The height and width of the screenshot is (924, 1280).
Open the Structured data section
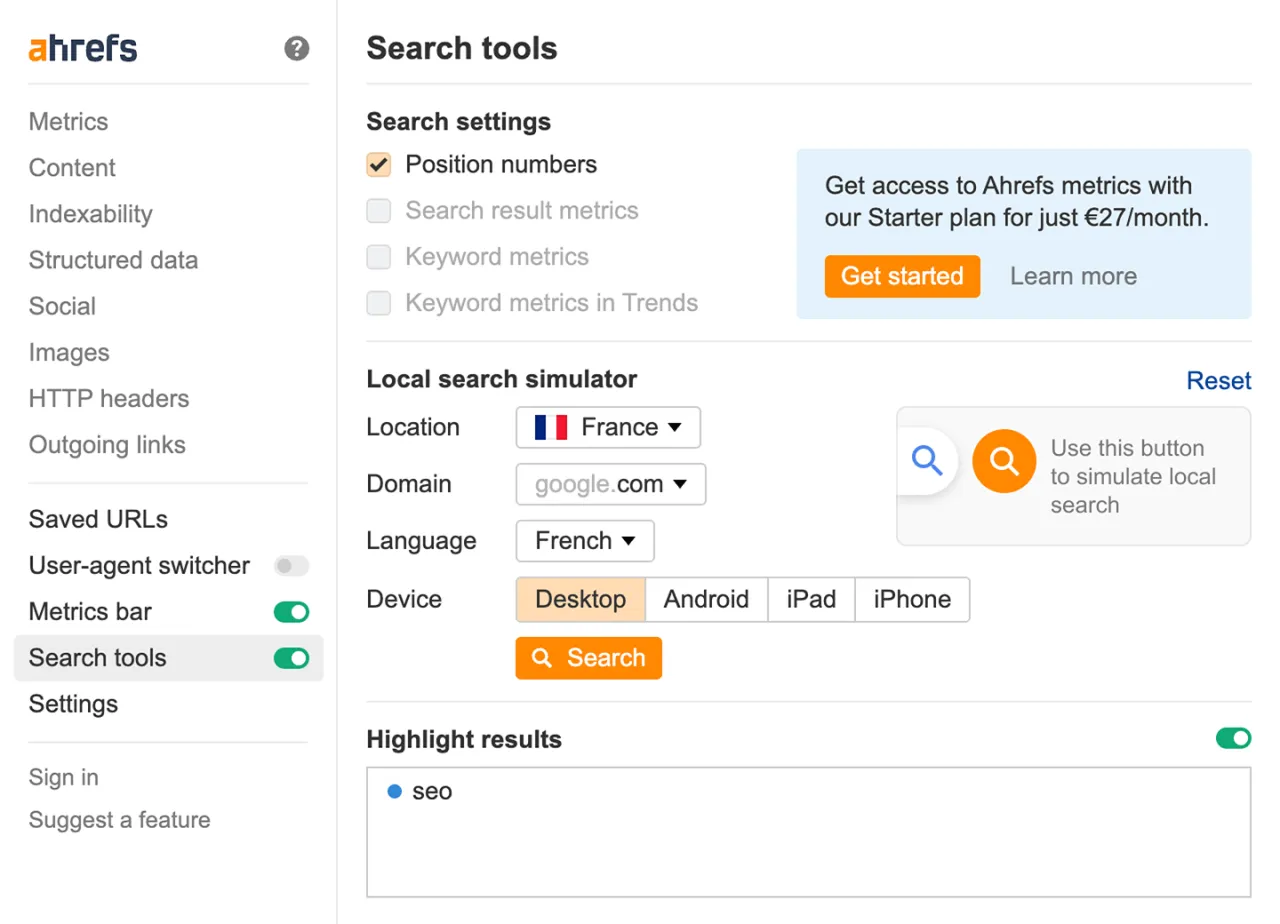click(113, 260)
